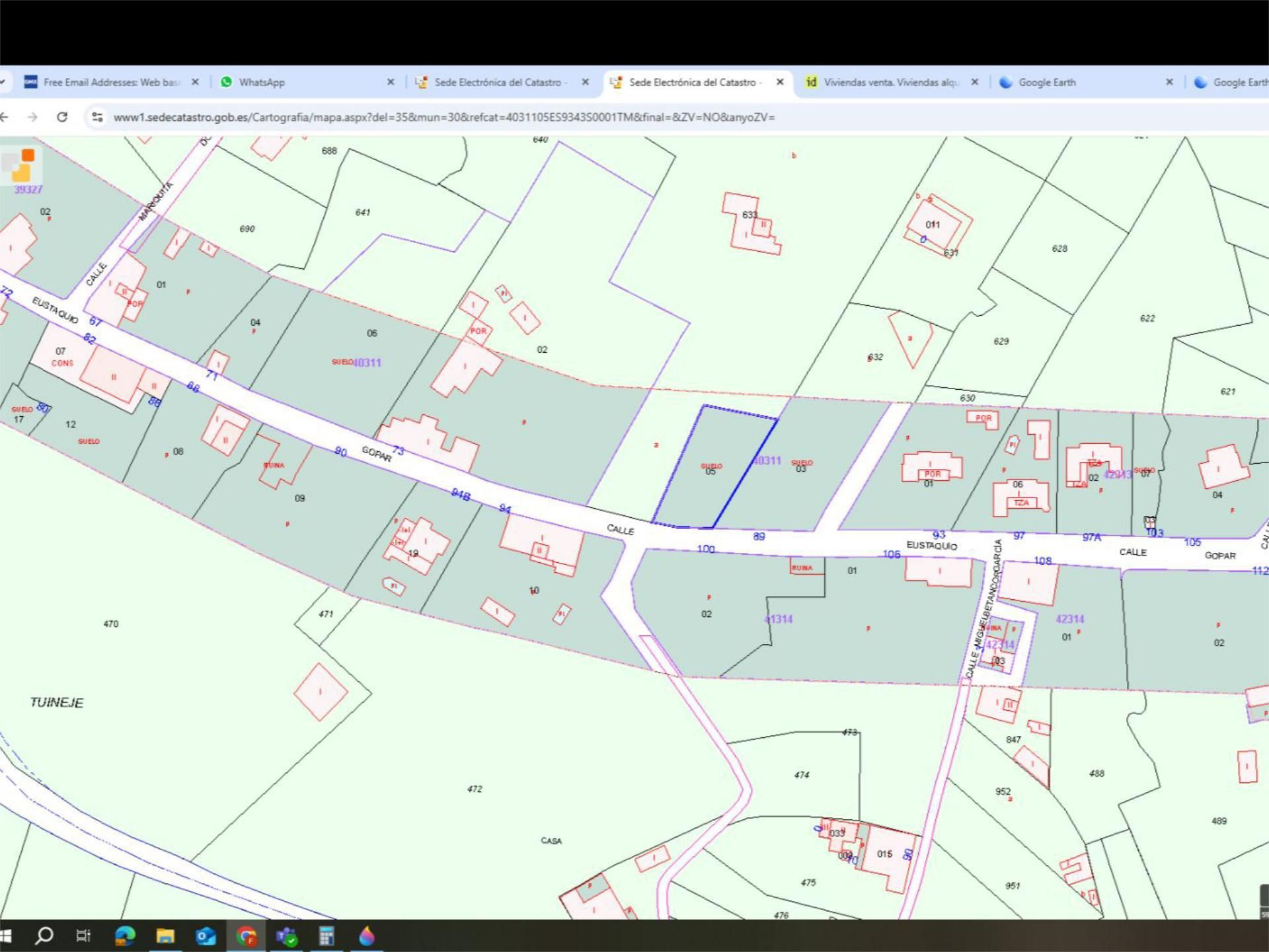The height and width of the screenshot is (952, 1269).
Task: Click block number 39327 under the layers icon
Action: (x=28, y=190)
